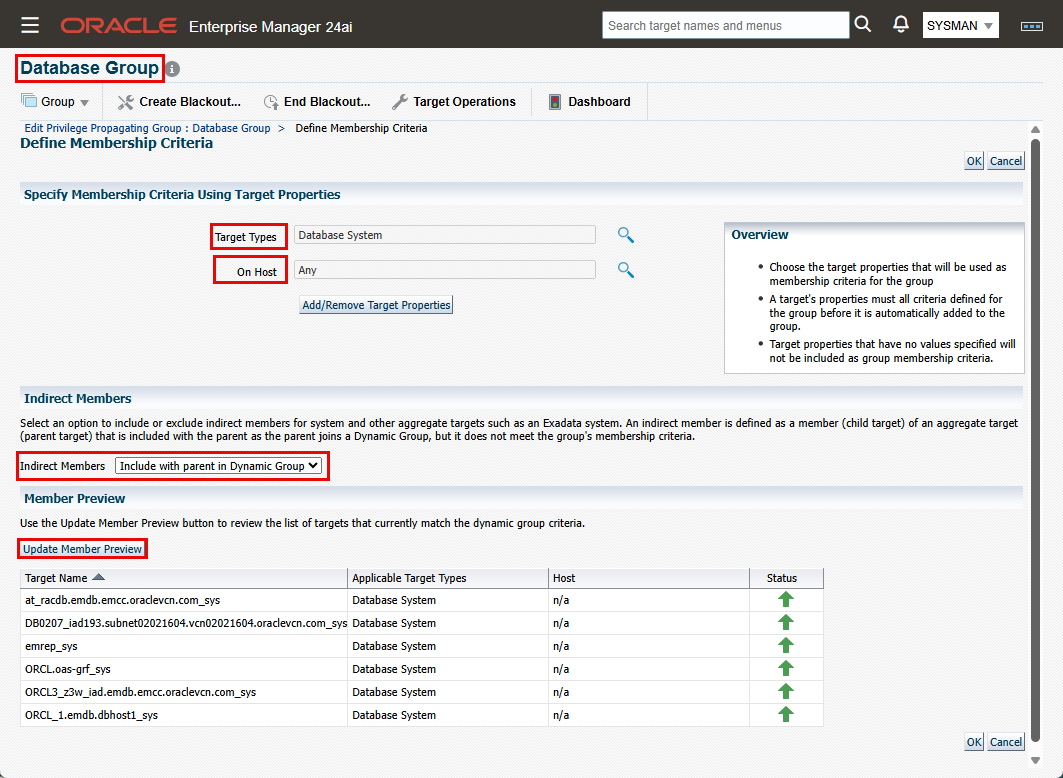Expand the Group menu
Image resolution: width=1063 pixels, height=778 pixels.
tap(56, 102)
